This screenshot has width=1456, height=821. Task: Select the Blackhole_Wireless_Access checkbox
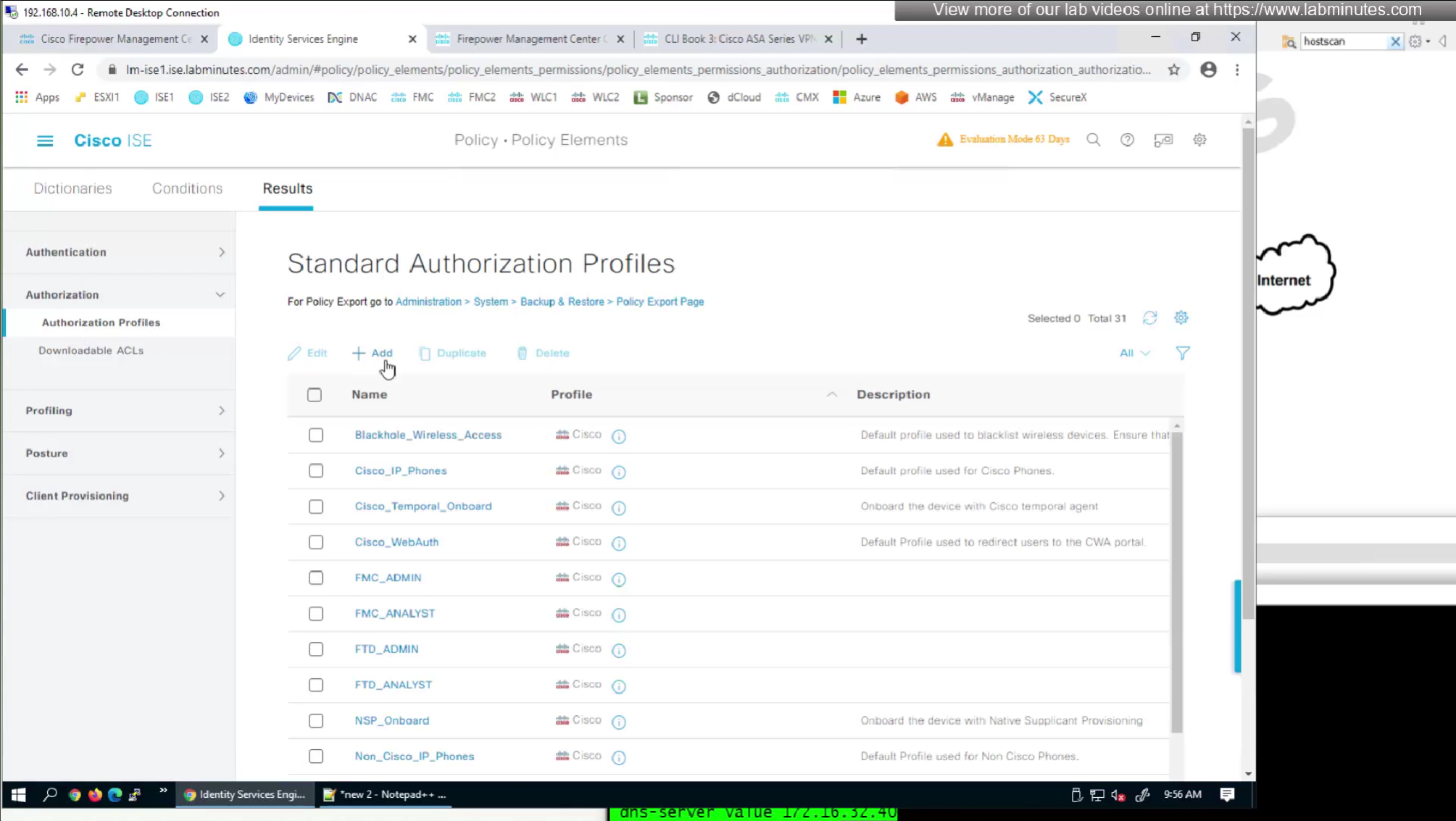tap(316, 435)
